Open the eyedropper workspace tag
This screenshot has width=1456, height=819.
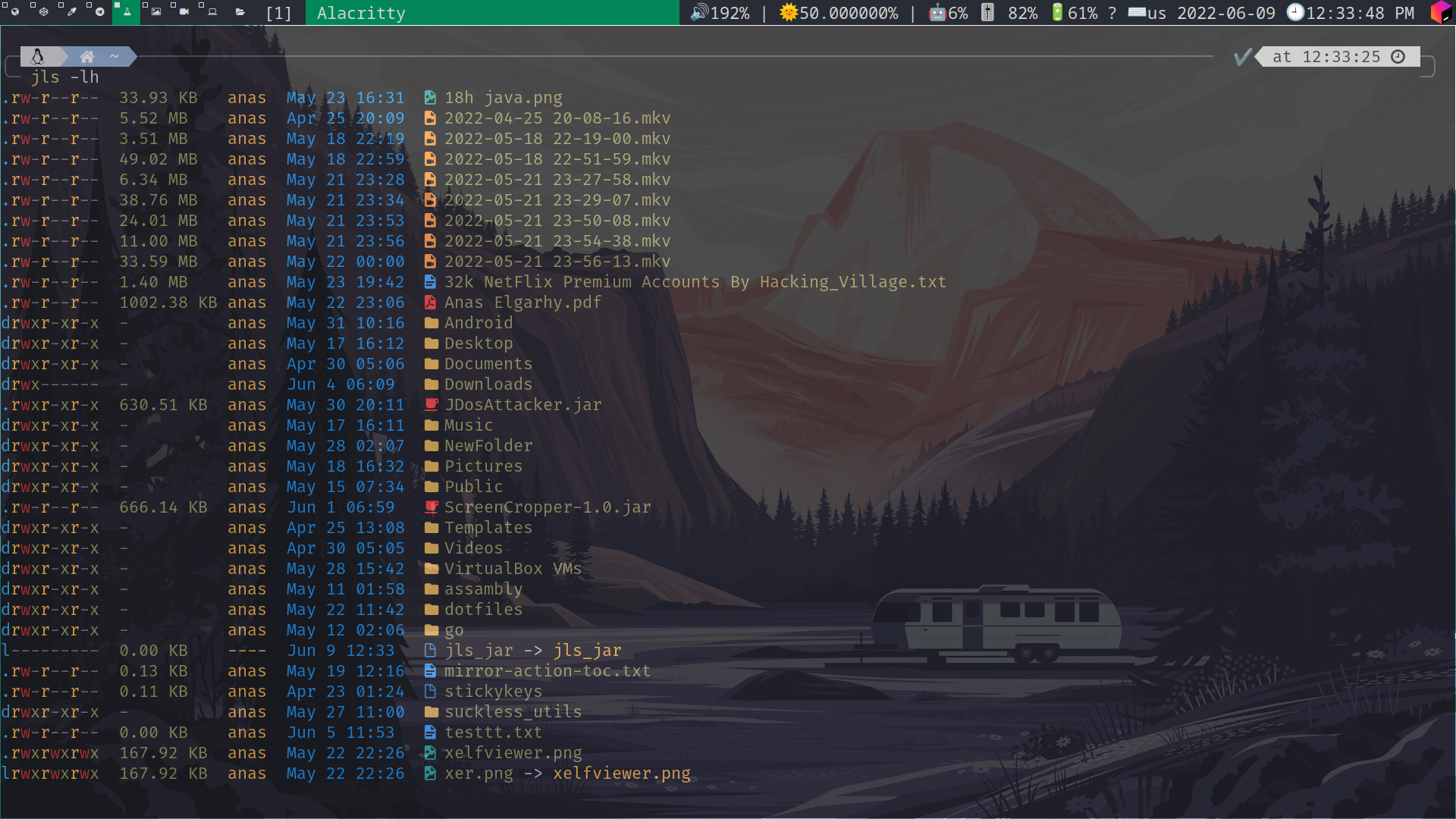click(x=71, y=12)
